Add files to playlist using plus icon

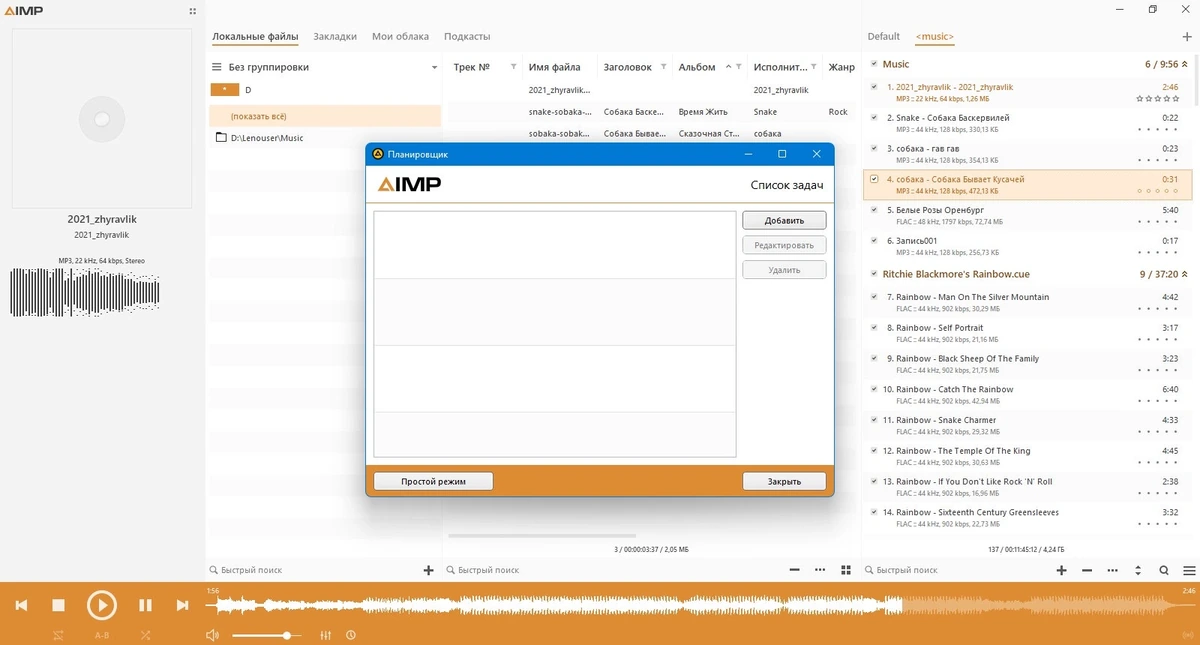pyautogui.click(x=1062, y=570)
